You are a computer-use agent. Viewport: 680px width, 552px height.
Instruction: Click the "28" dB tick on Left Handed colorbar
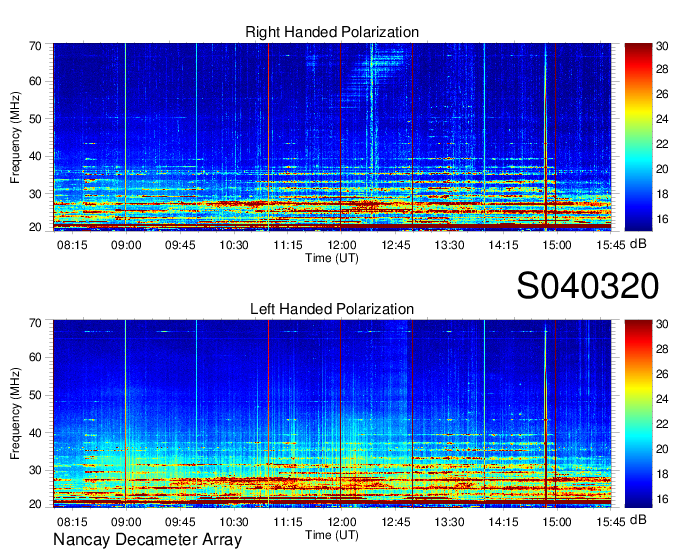[662, 349]
